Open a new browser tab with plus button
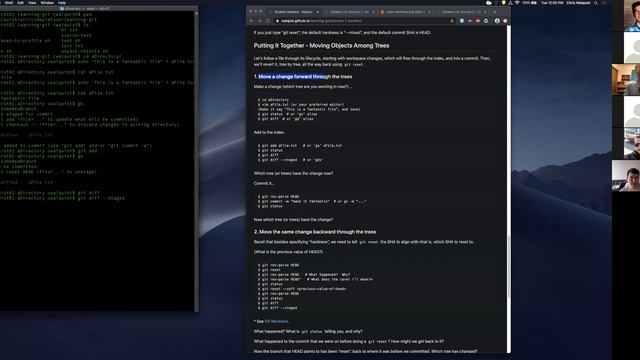The image size is (640, 360). [495, 12]
